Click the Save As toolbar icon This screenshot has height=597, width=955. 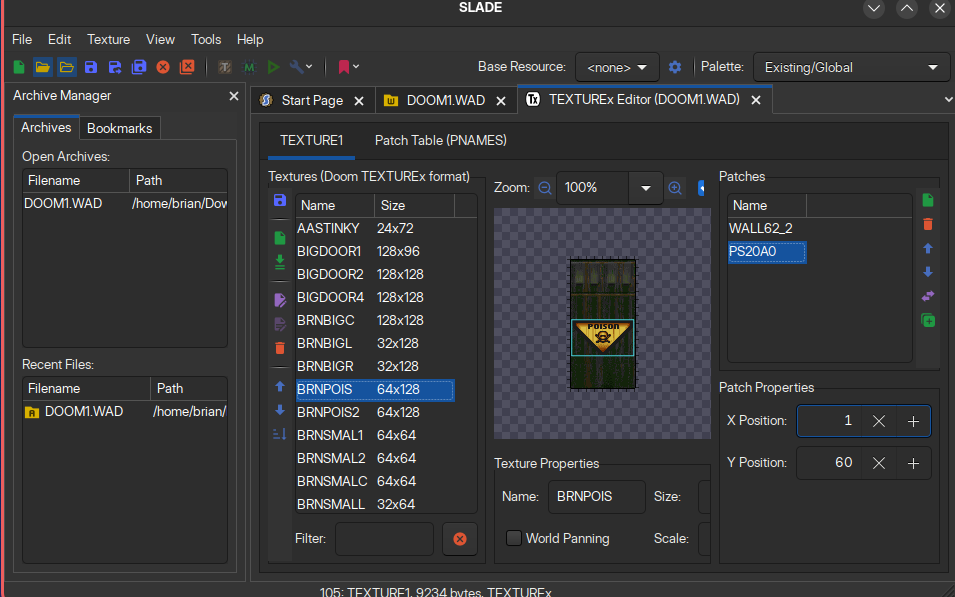click(x=115, y=67)
